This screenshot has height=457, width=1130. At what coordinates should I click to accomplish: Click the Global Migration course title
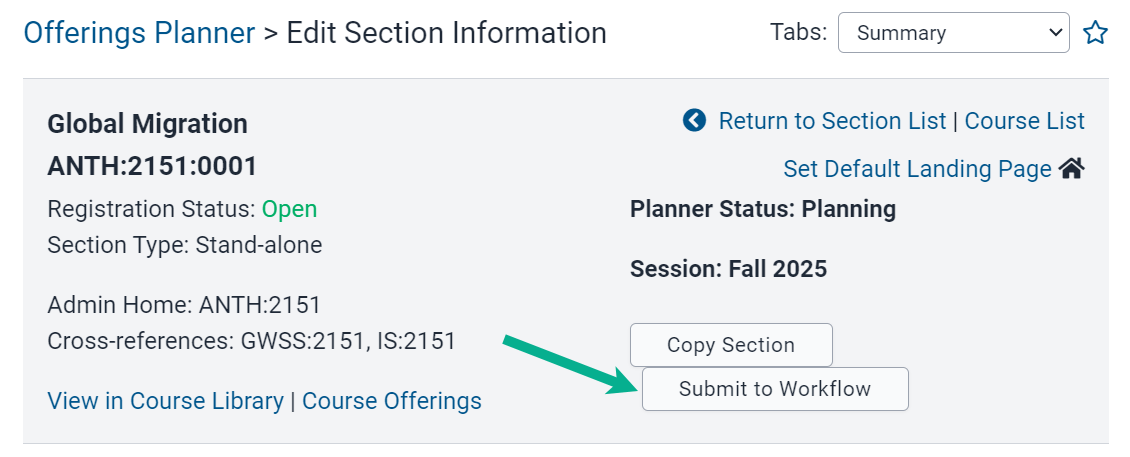click(148, 124)
